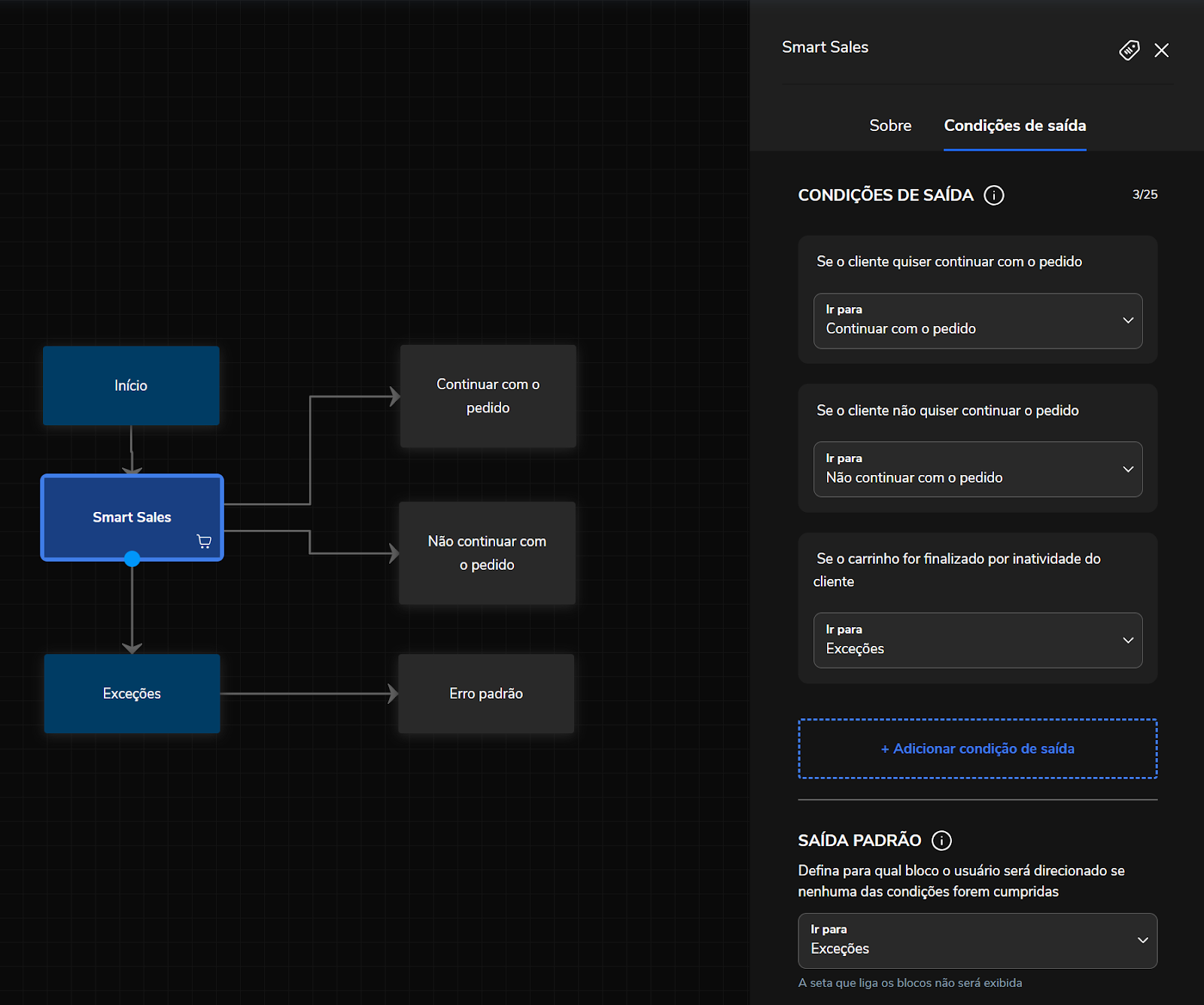Click the 'Não continuar com o pedido' canvas block
The height and width of the screenshot is (1005, 1204).
(x=487, y=553)
